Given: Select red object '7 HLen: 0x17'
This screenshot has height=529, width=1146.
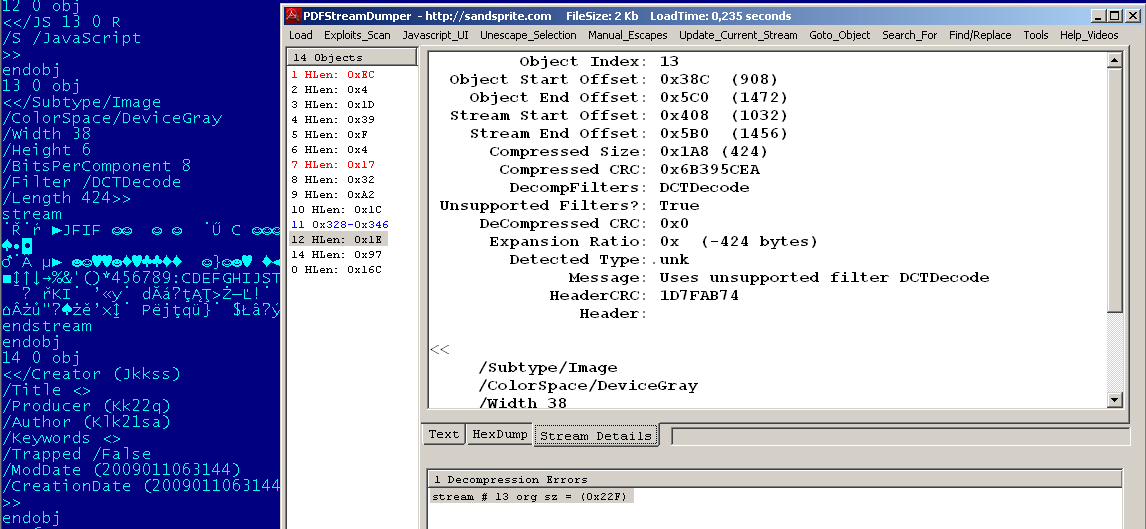Looking at the screenshot, I should click(333, 164).
